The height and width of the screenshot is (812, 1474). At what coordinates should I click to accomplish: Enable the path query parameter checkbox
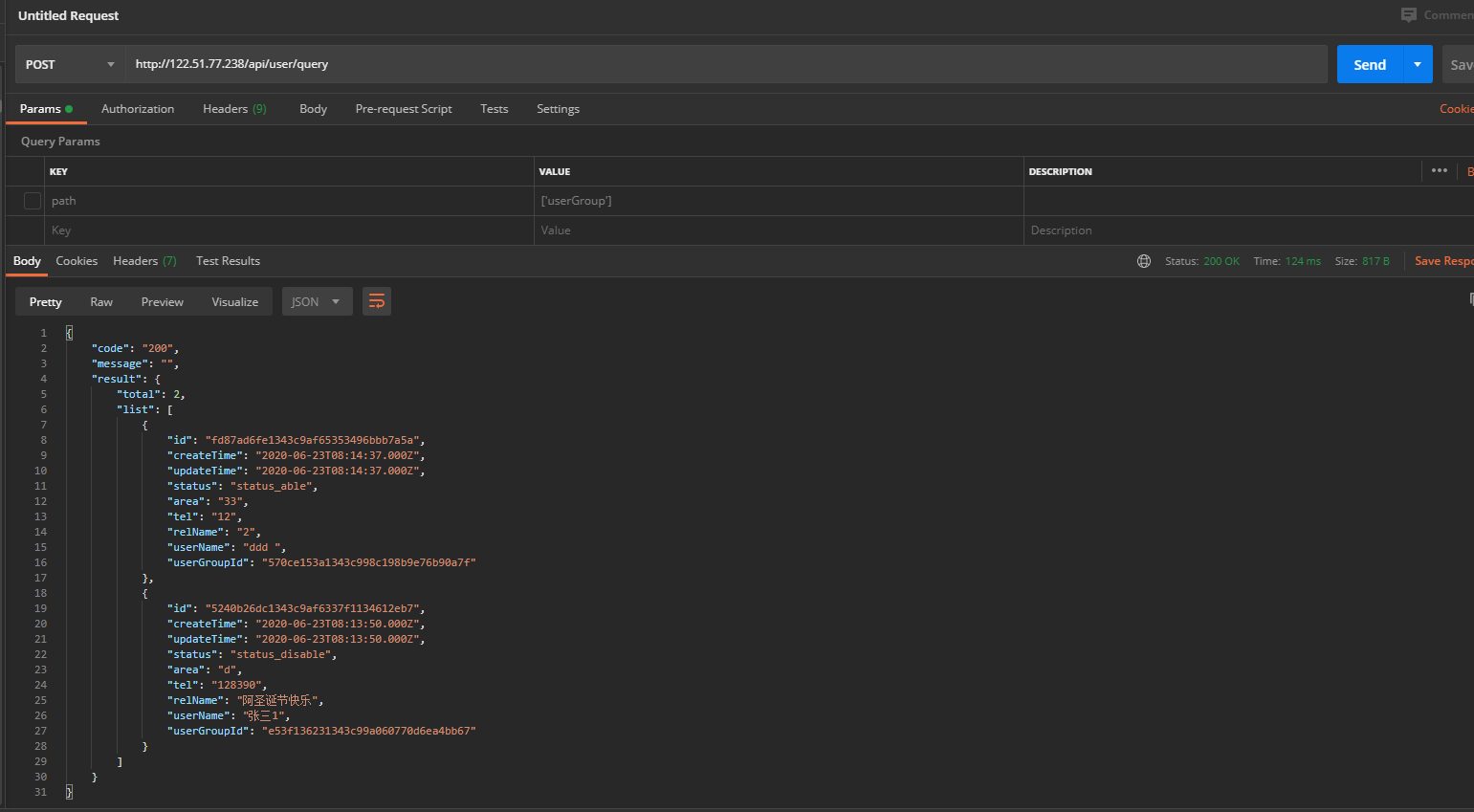33,201
